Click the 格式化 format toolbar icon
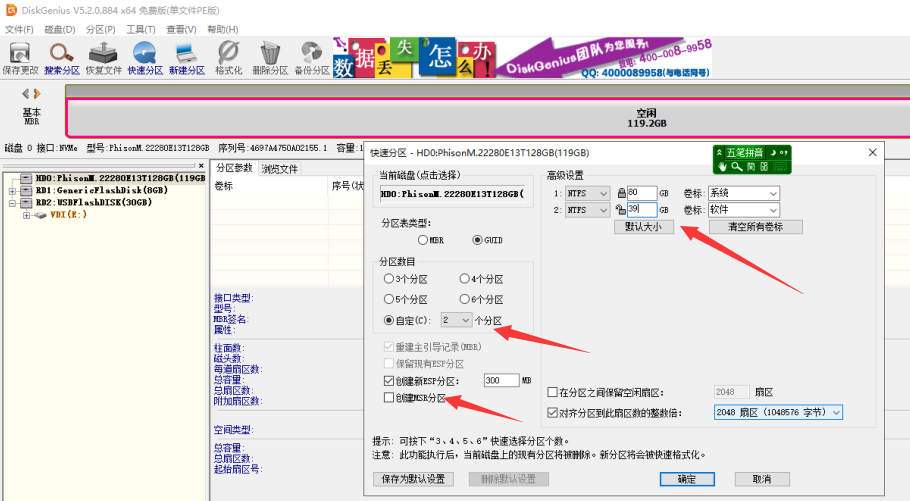The image size is (910, 501). point(228,58)
